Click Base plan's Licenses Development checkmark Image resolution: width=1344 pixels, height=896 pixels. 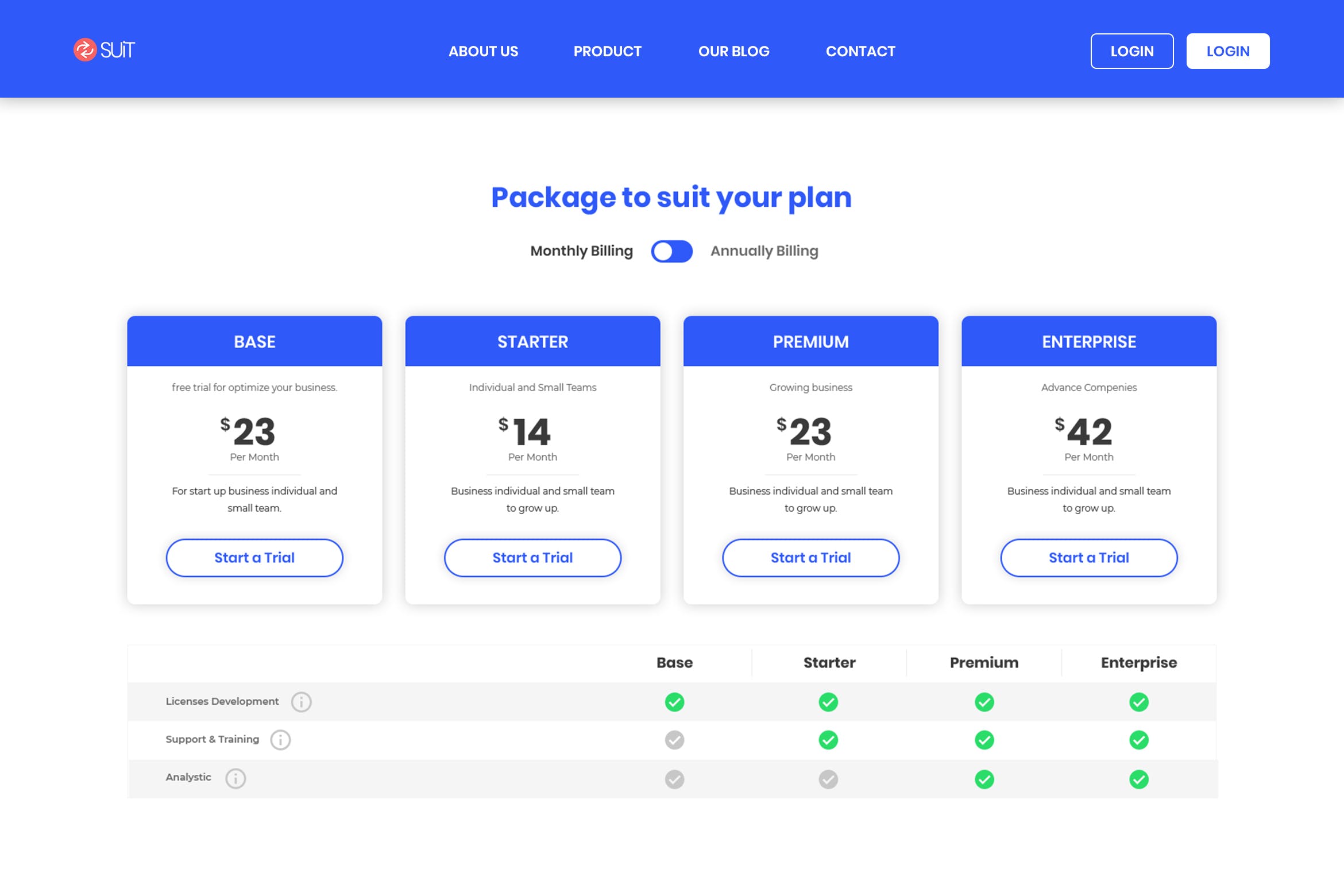(x=674, y=701)
